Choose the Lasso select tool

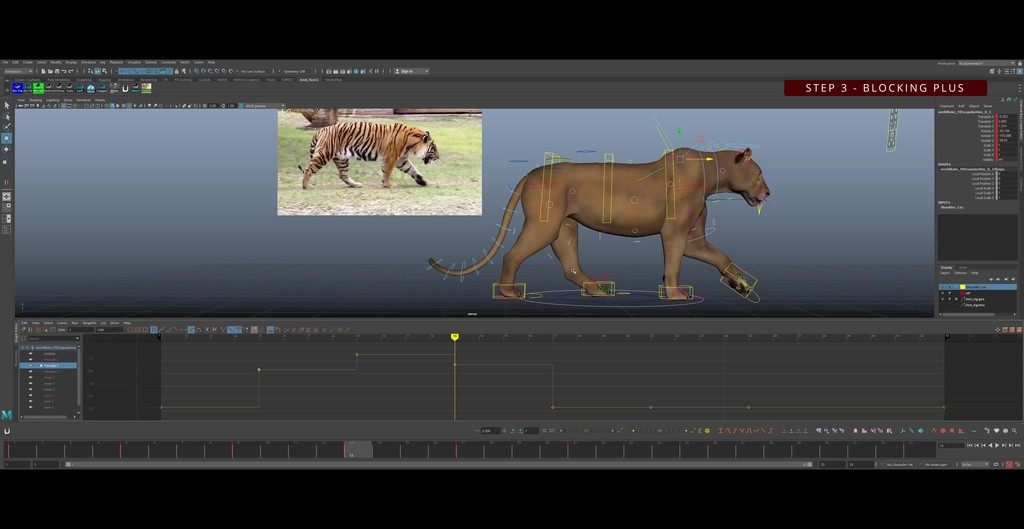point(7,116)
